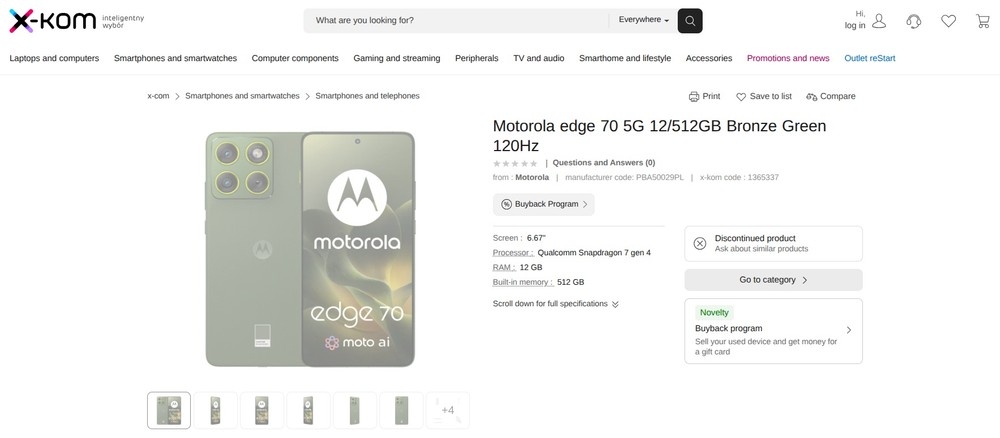Click Smartphones and smartwatches breadcrumb
1000x438 pixels.
click(242, 96)
